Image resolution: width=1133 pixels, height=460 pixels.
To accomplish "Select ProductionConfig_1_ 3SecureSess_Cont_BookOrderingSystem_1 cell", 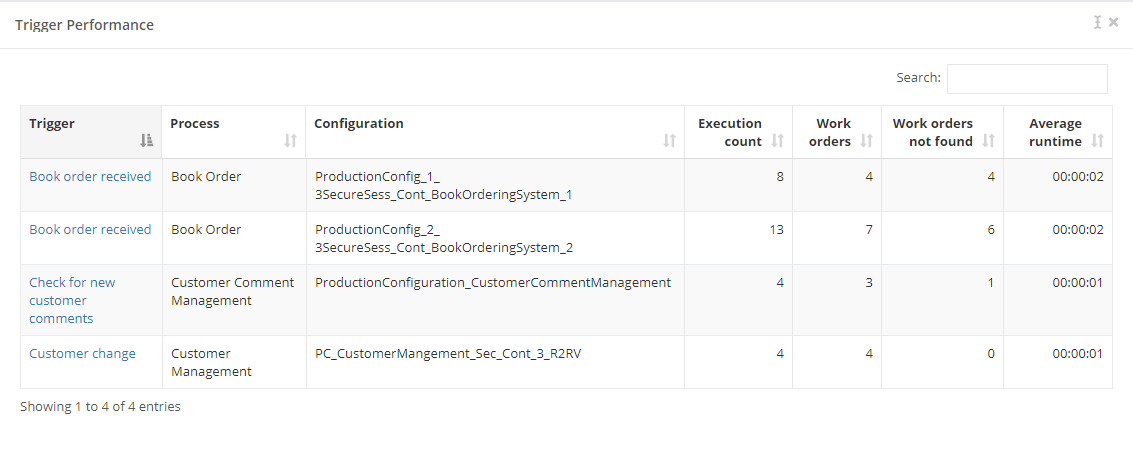I will [495, 185].
